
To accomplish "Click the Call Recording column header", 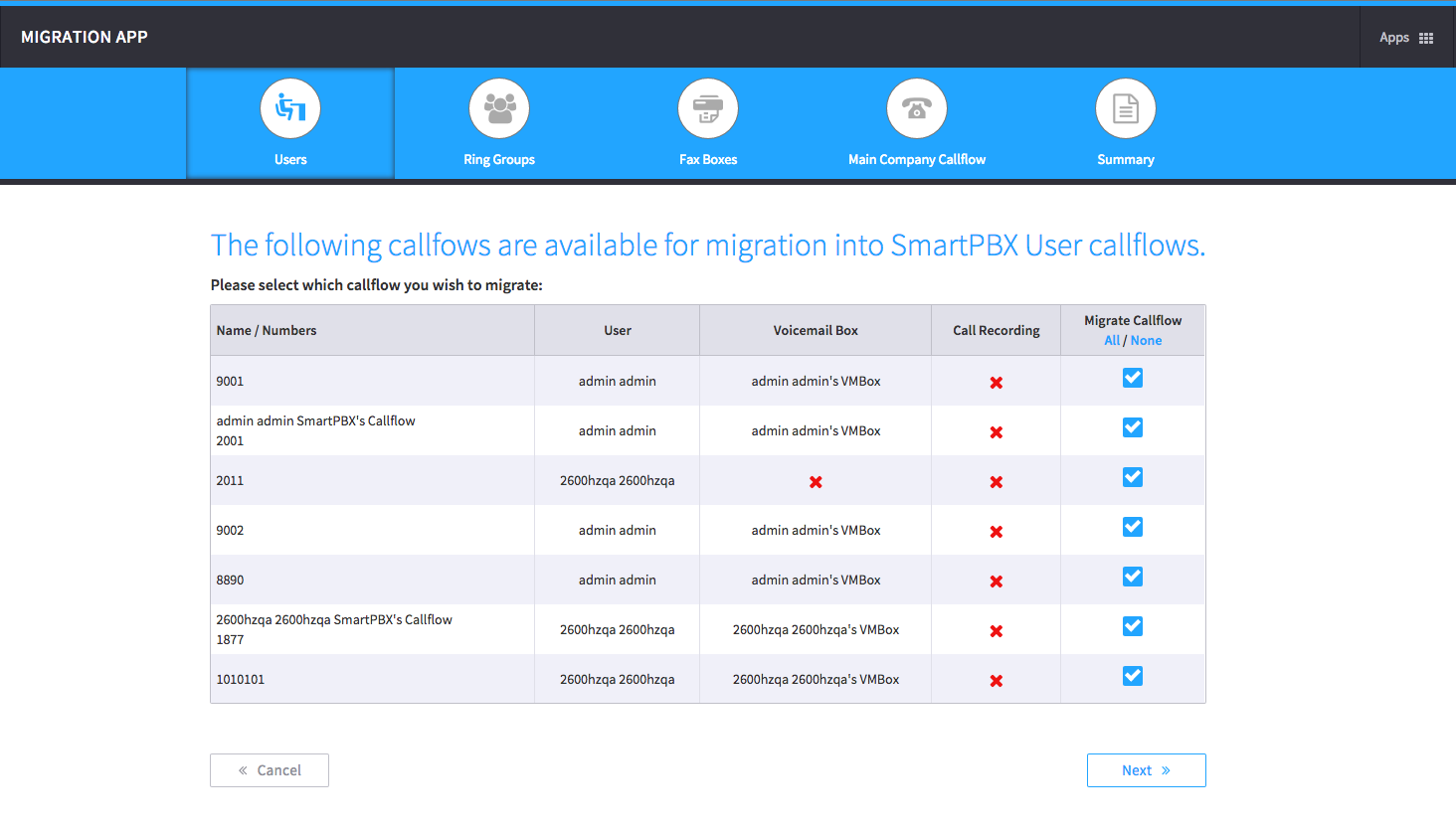I will pos(997,330).
